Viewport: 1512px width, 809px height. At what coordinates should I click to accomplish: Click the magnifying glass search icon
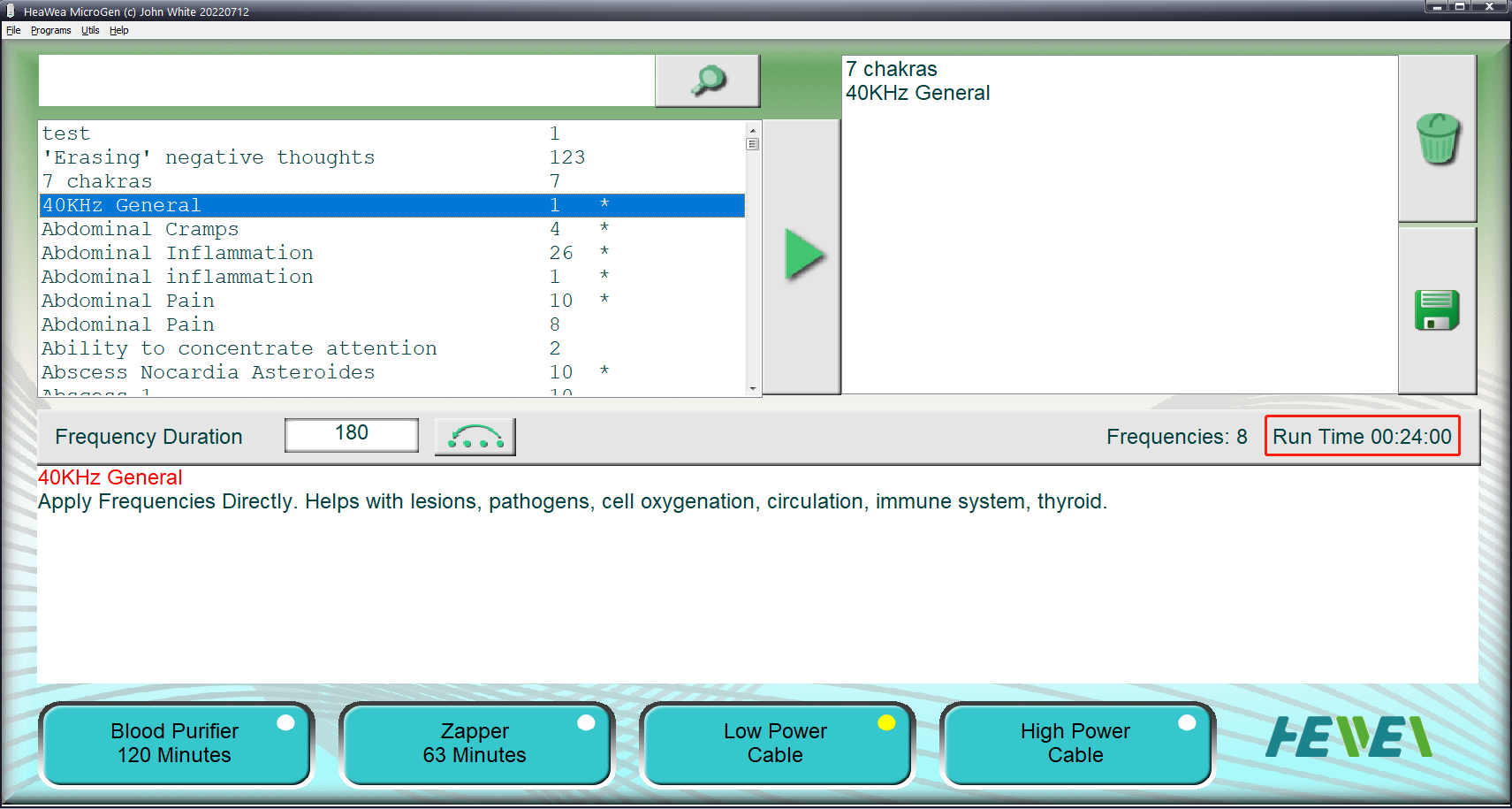[707, 80]
